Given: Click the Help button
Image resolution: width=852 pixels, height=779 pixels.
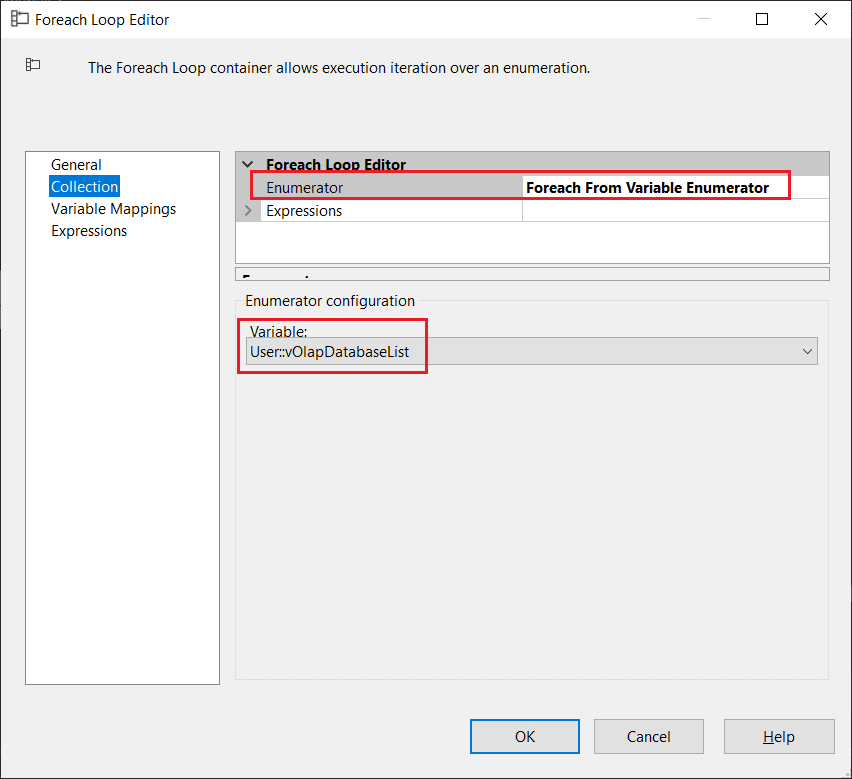Looking at the screenshot, I should pyautogui.click(x=779, y=737).
